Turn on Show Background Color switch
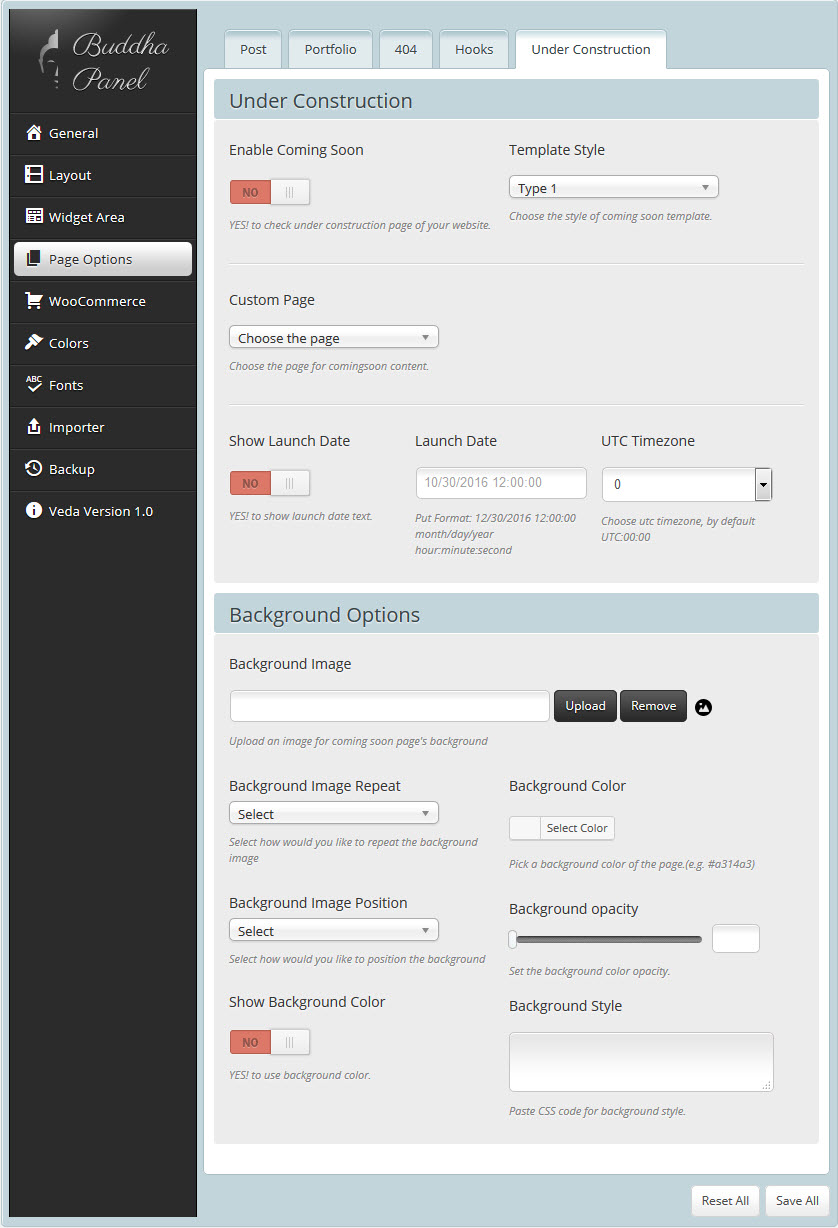This screenshot has width=838, height=1228. [270, 1042]
